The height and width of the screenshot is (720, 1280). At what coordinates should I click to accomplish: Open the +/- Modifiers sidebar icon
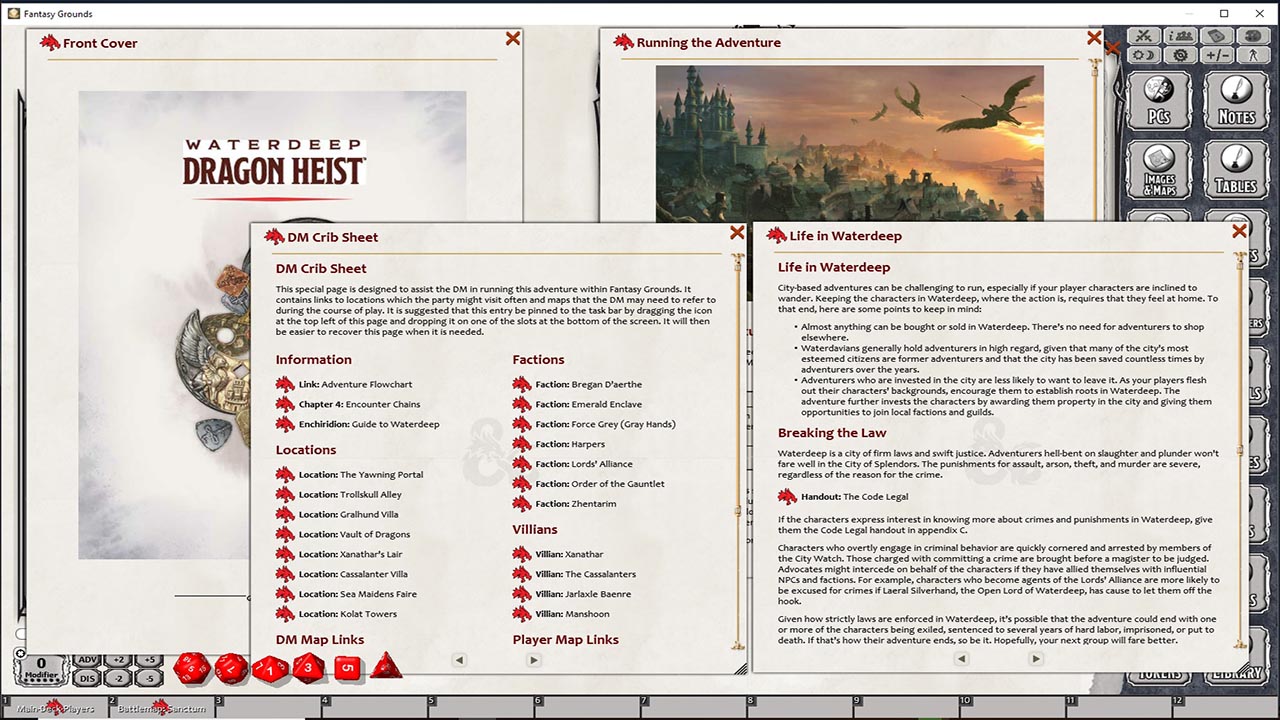(x=1217, y=55)
